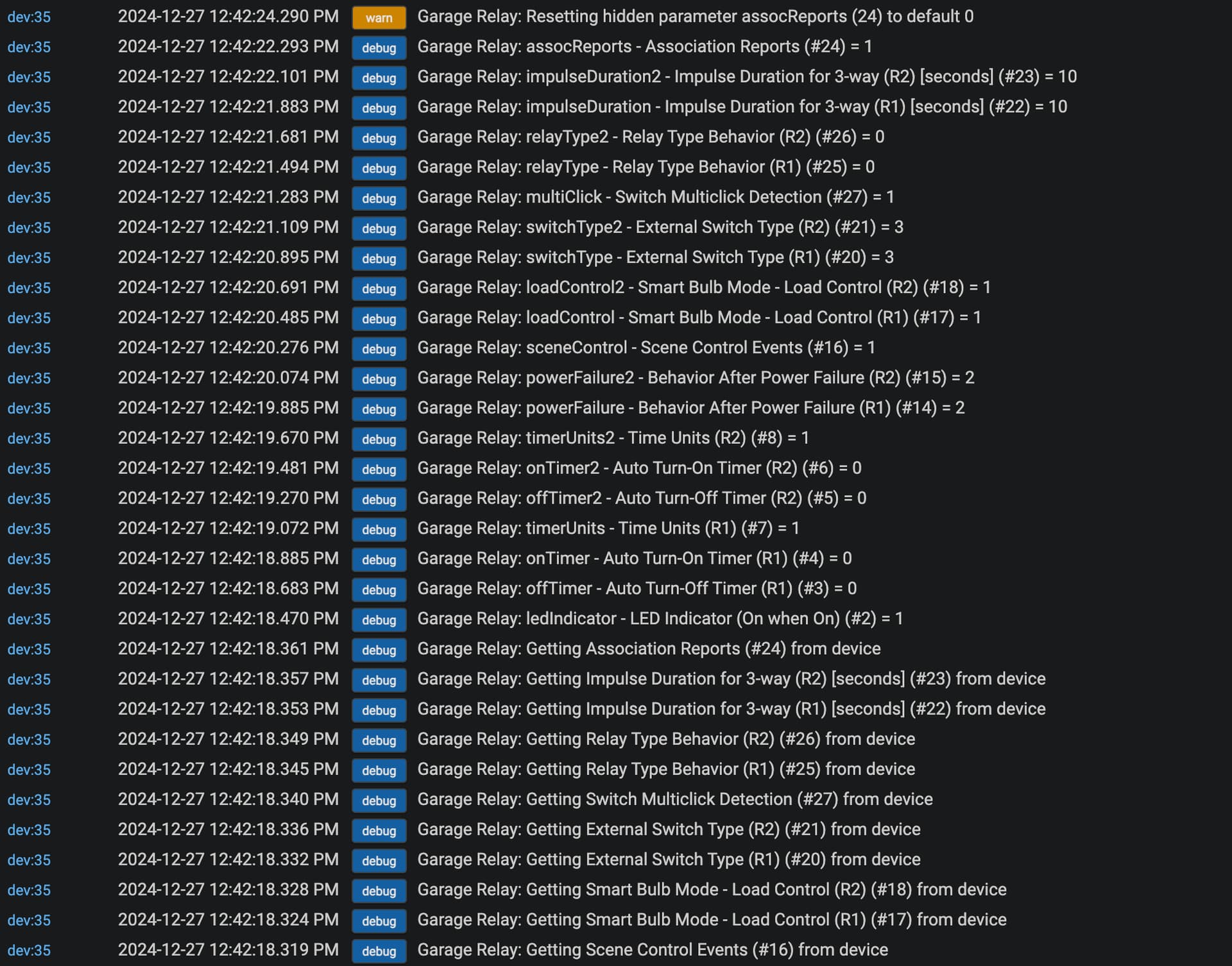Click dev:35 link for Getting Scene Control Events

click(29, 951)
